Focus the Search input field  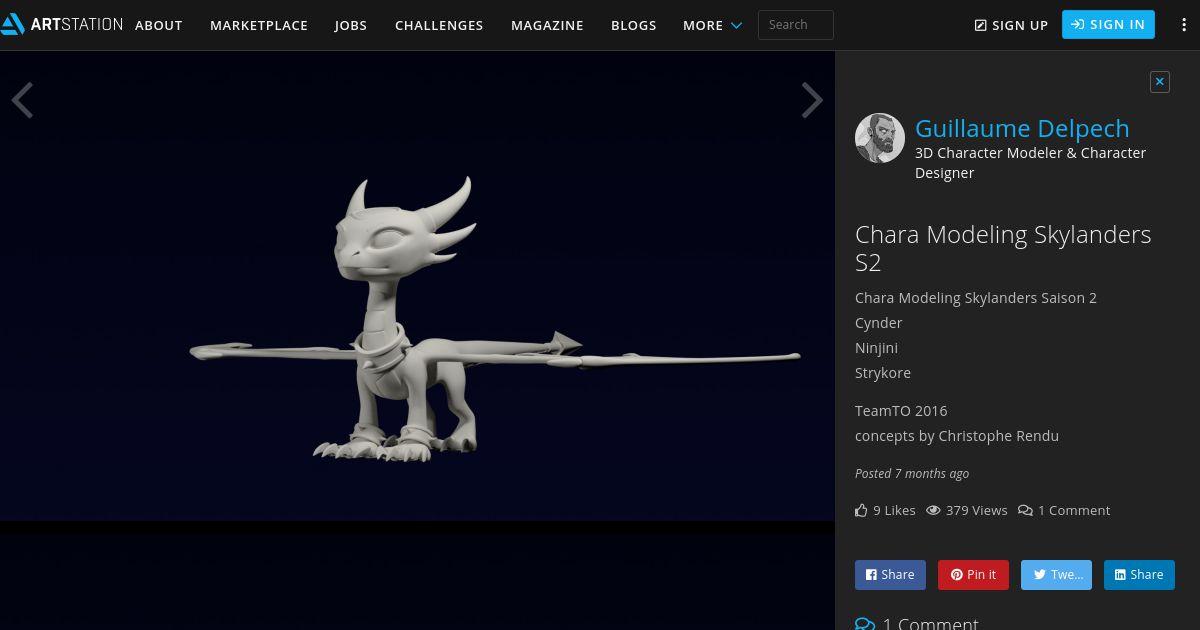click(x=796, y=25)
